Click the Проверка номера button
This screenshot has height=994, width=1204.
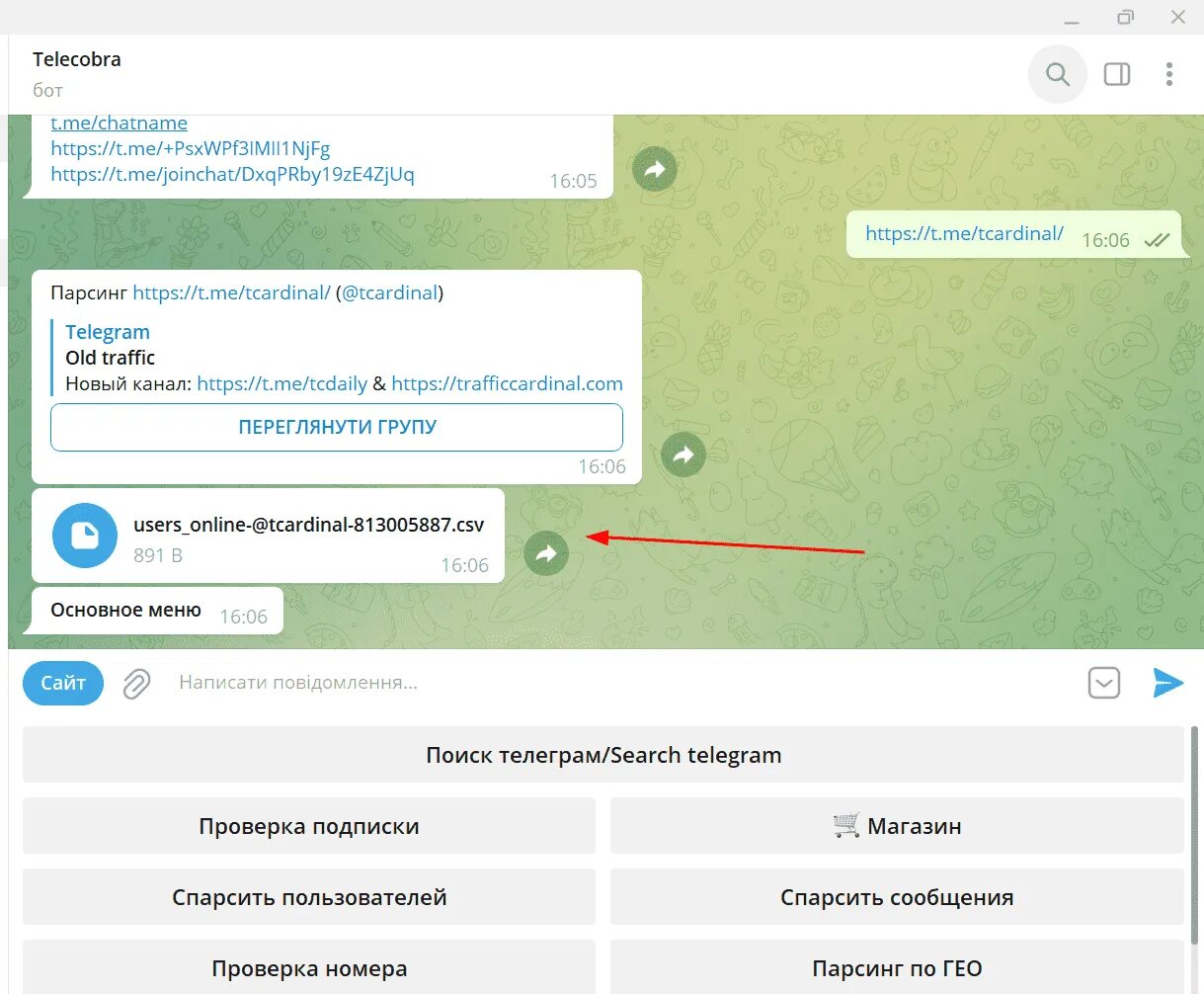309,967
